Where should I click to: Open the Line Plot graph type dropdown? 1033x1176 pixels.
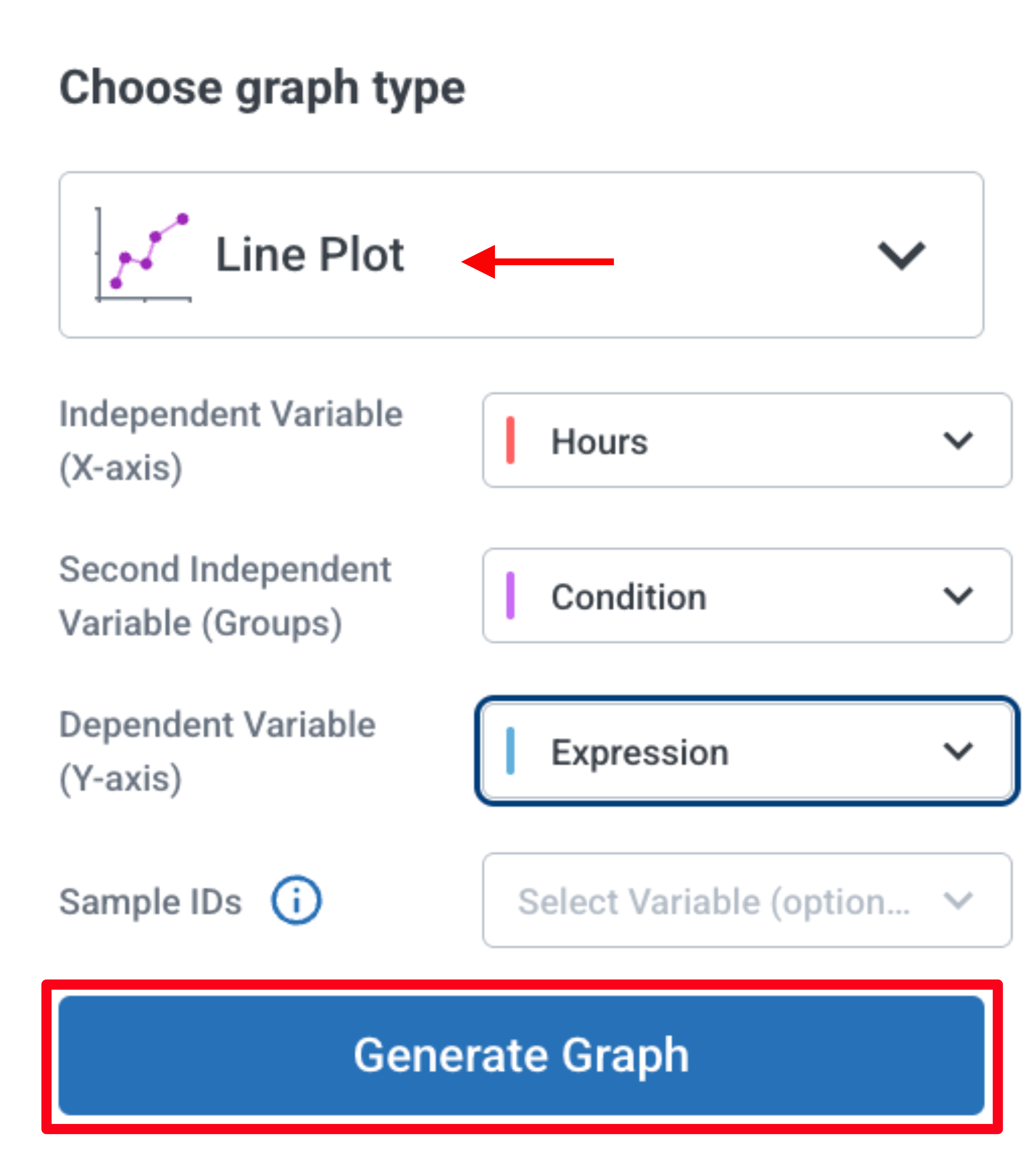click(521, 255)
